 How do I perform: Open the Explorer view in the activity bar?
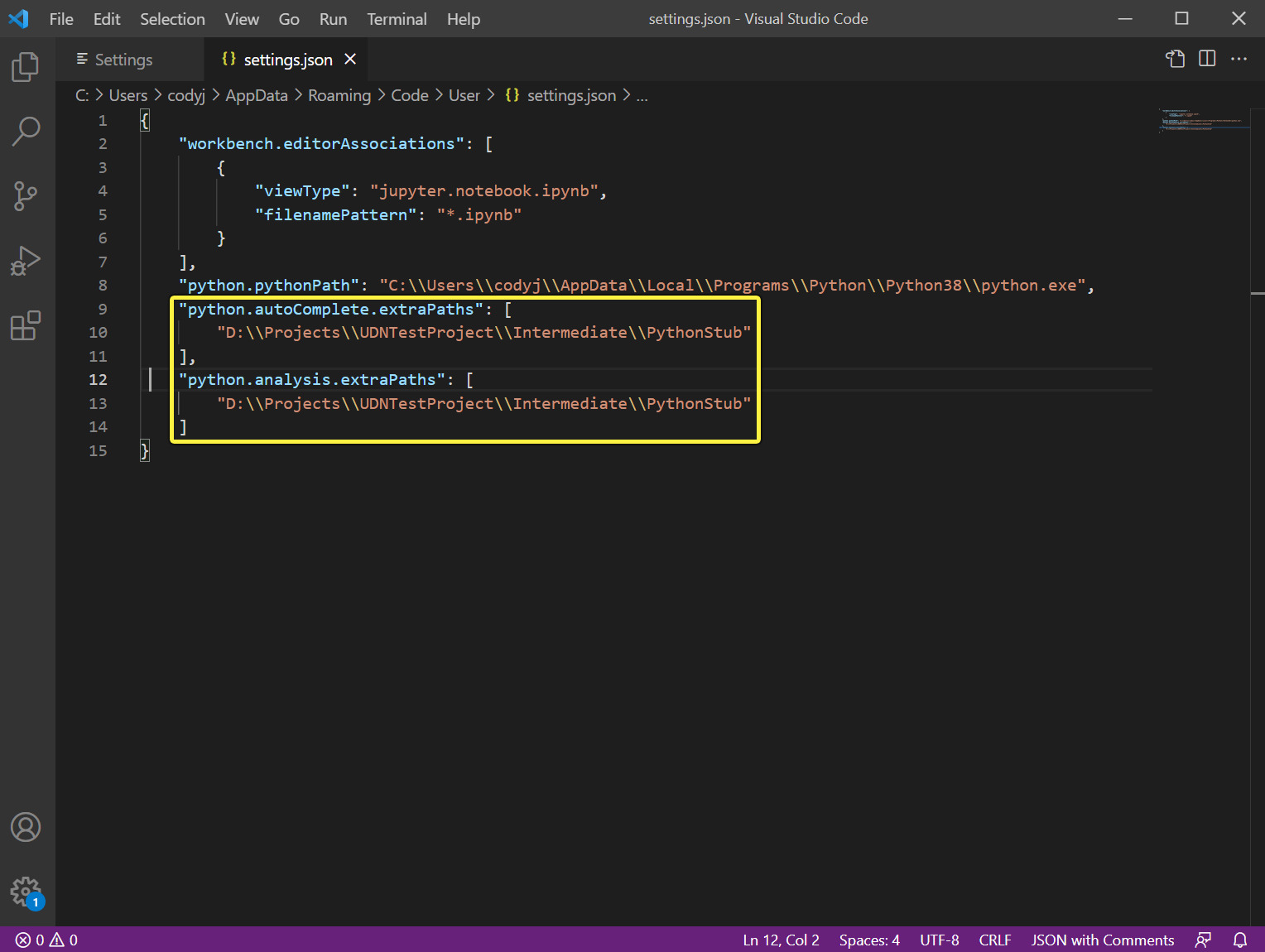(26, 66)
